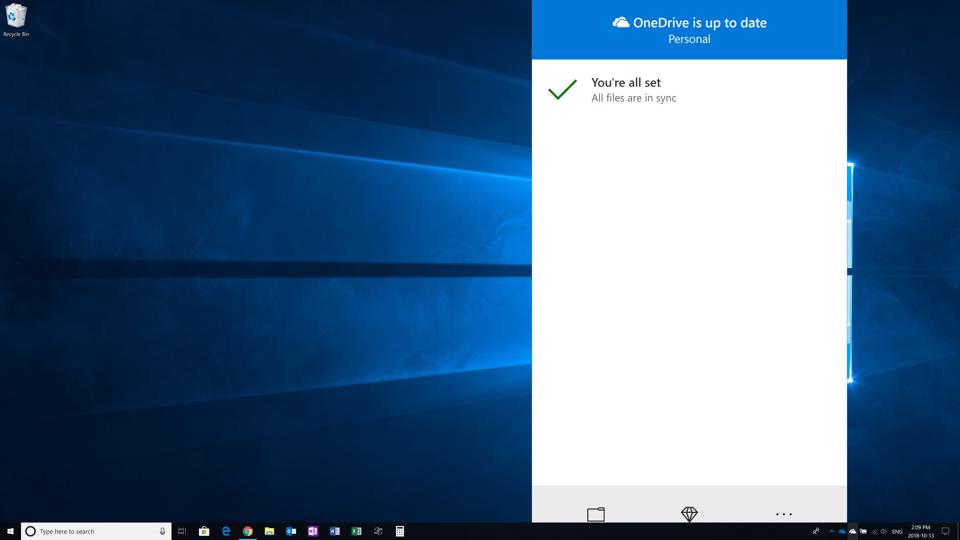Launch Microsoft Edge from the taskbar

coord(226,531)
